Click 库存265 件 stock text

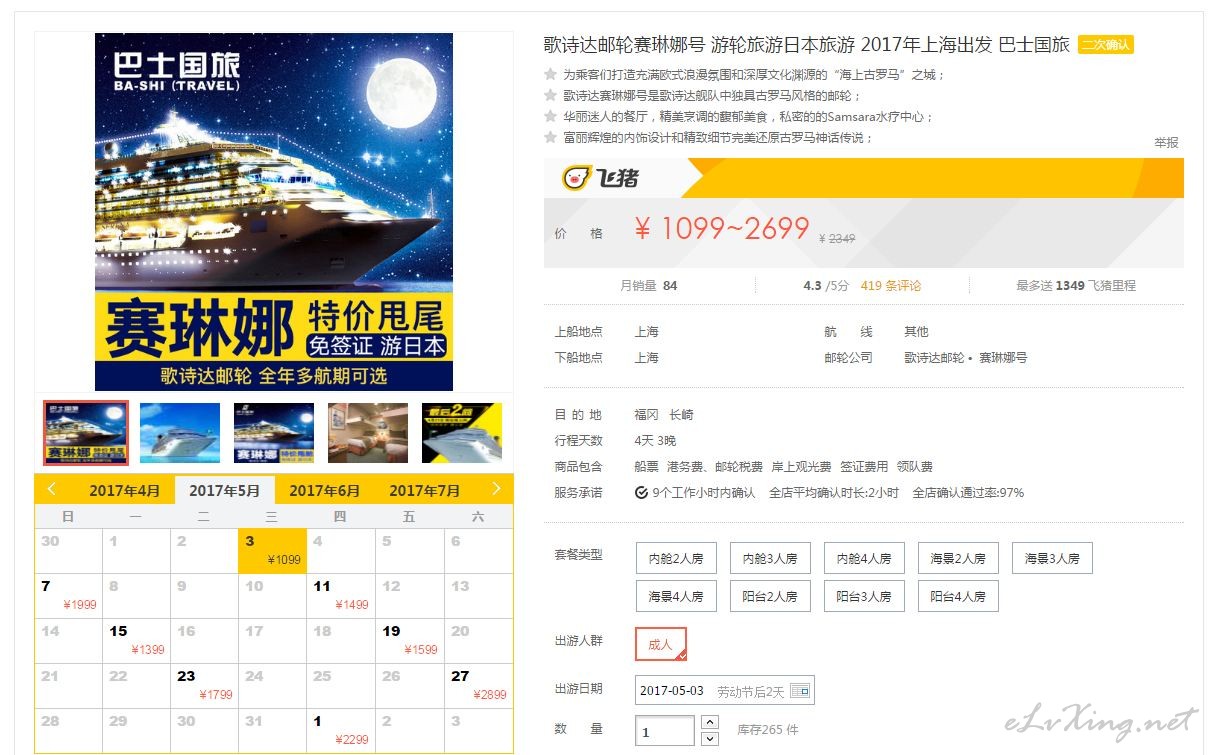tap(768, 730)
